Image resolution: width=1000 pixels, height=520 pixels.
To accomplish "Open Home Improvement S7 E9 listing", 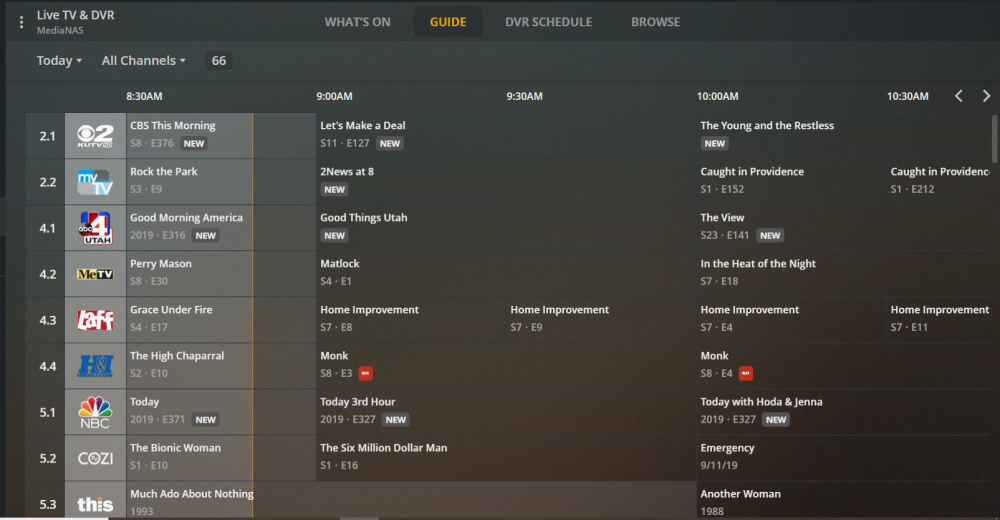I will (x=601, y=320).
